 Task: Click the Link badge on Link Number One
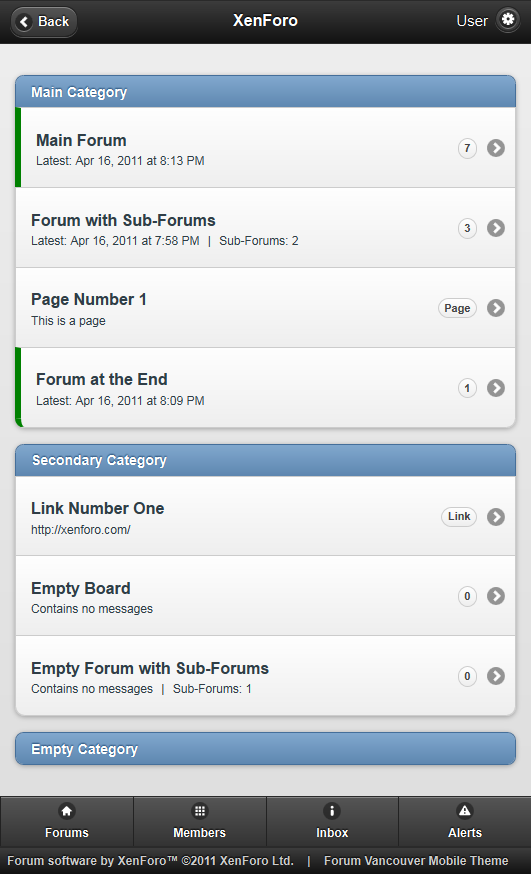pyautogui.click(x=459, y=517)
